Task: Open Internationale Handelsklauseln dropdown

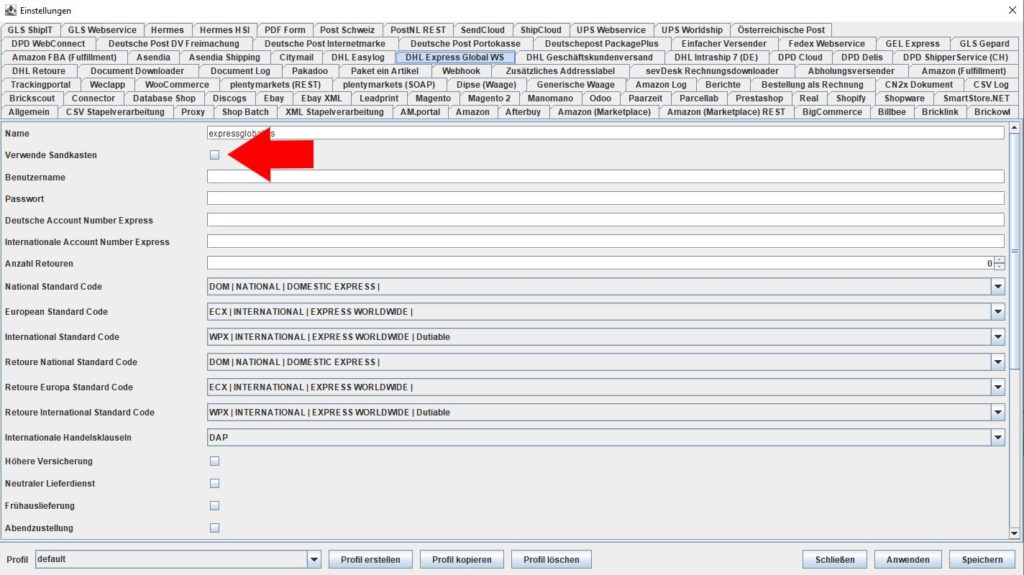Action: tap(997, 438)
